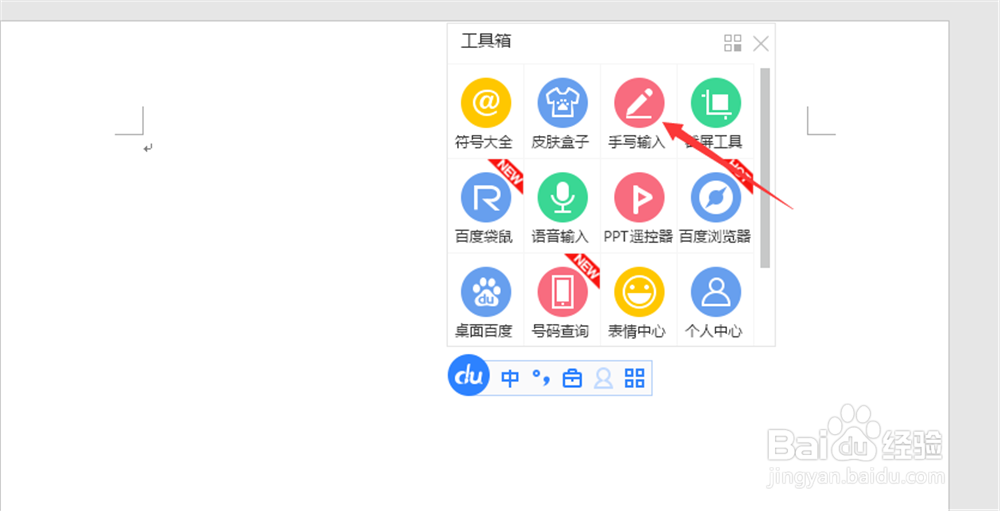Open the 表情中心 emoji center
This screenshot has height=511, width=1000.
tap(639, 292)
